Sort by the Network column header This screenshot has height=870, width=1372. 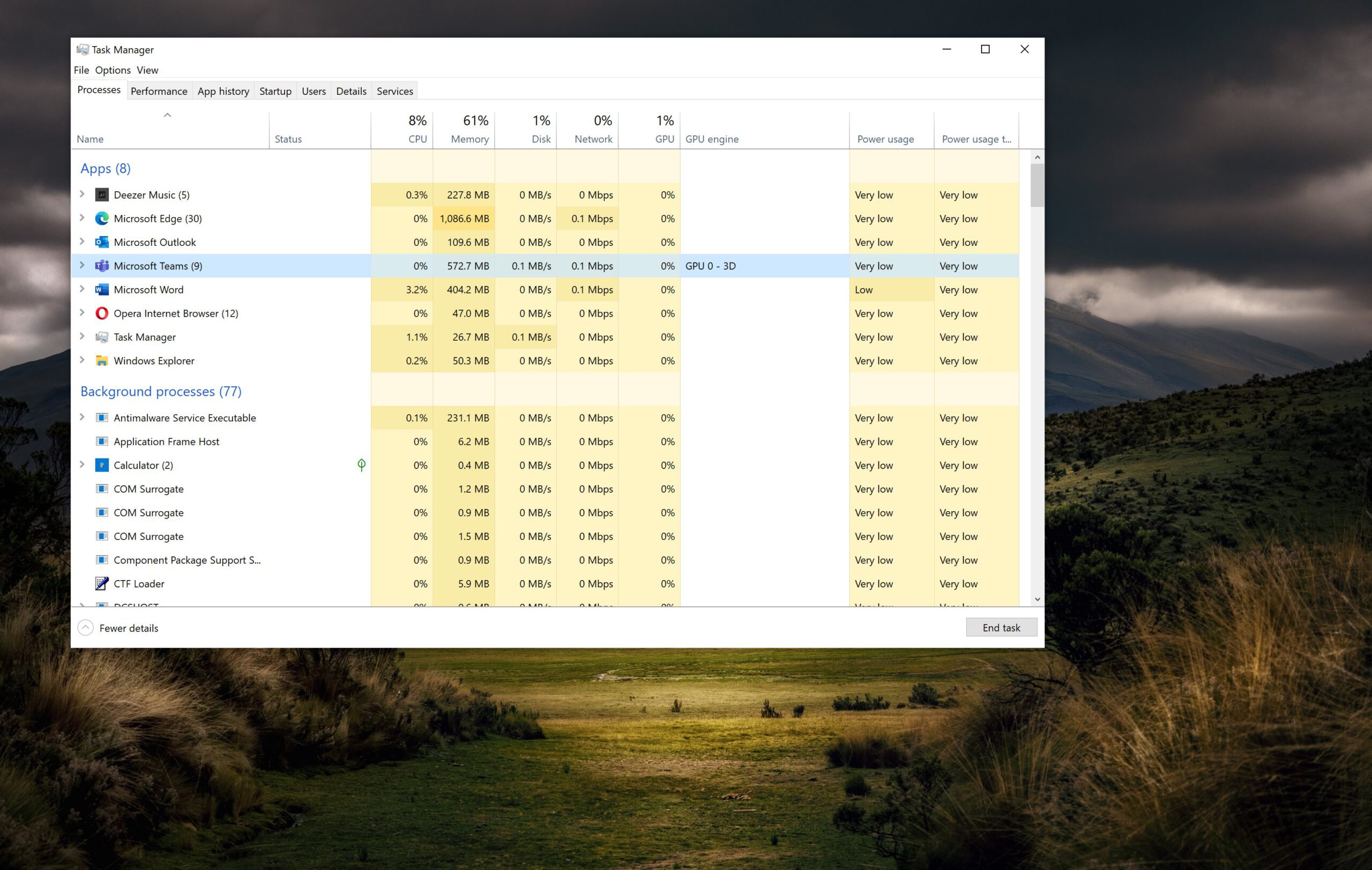(587, 130)
